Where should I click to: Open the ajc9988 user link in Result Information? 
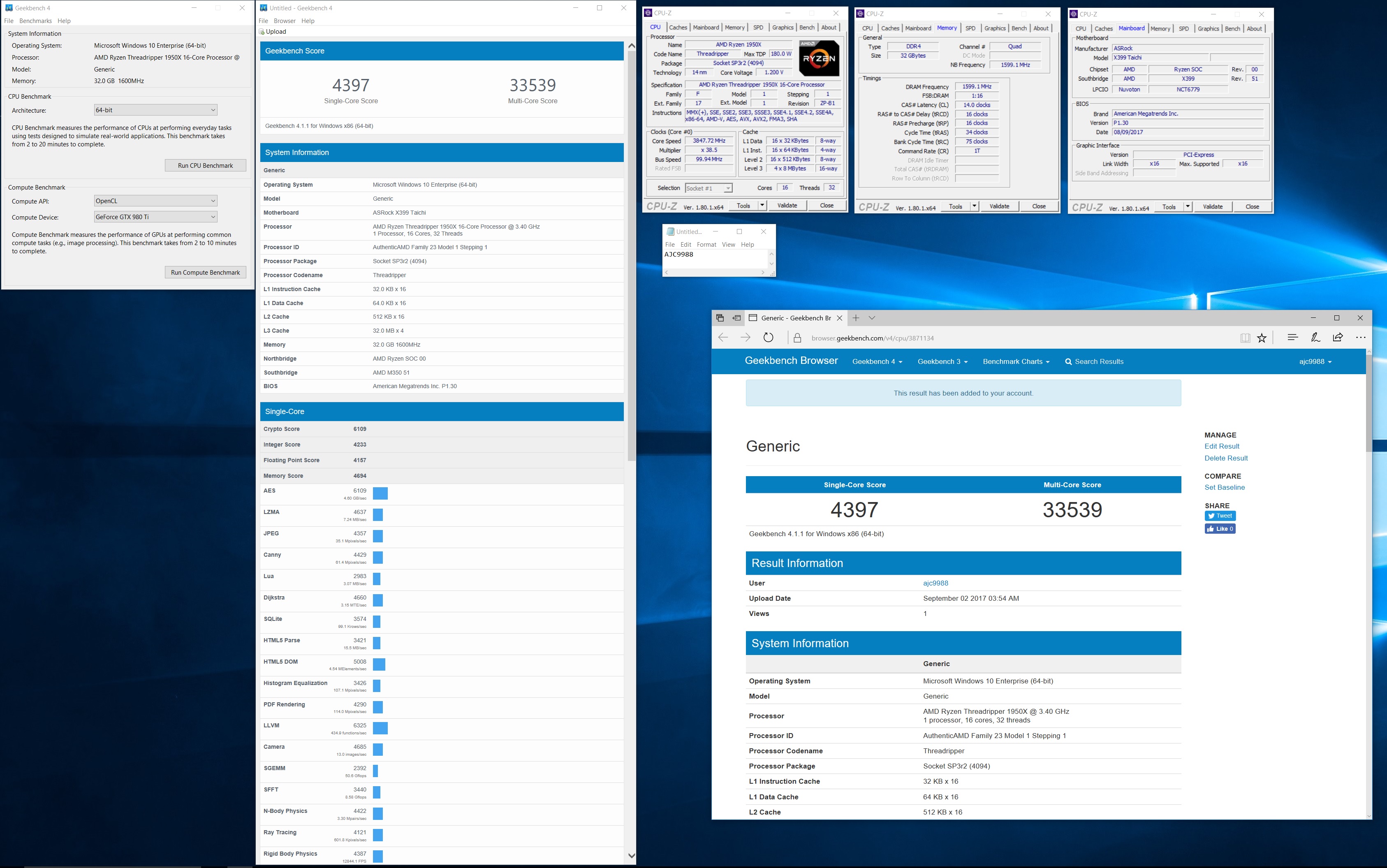(935, 583)
